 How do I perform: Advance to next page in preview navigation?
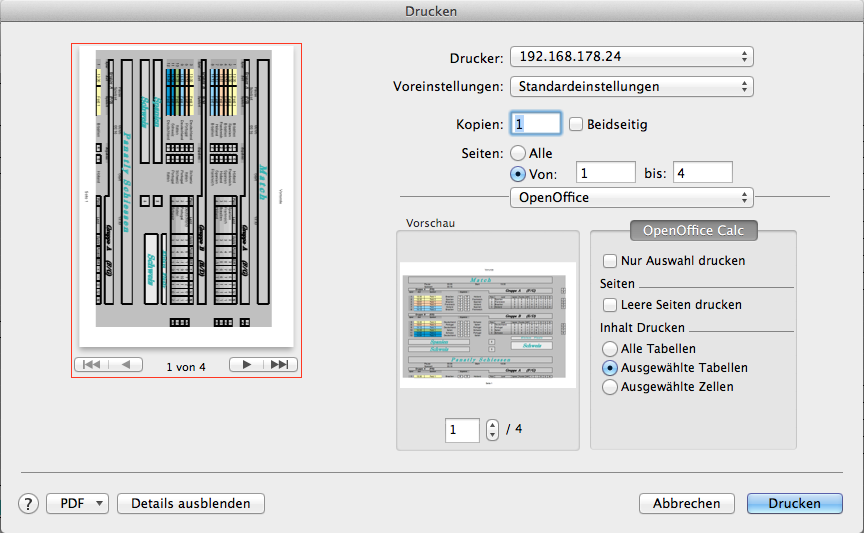tap(246, 365)
